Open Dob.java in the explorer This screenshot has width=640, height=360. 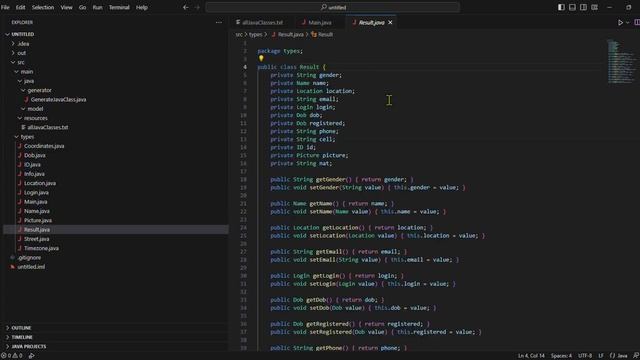pyautogui.click(x=35, y=155)
